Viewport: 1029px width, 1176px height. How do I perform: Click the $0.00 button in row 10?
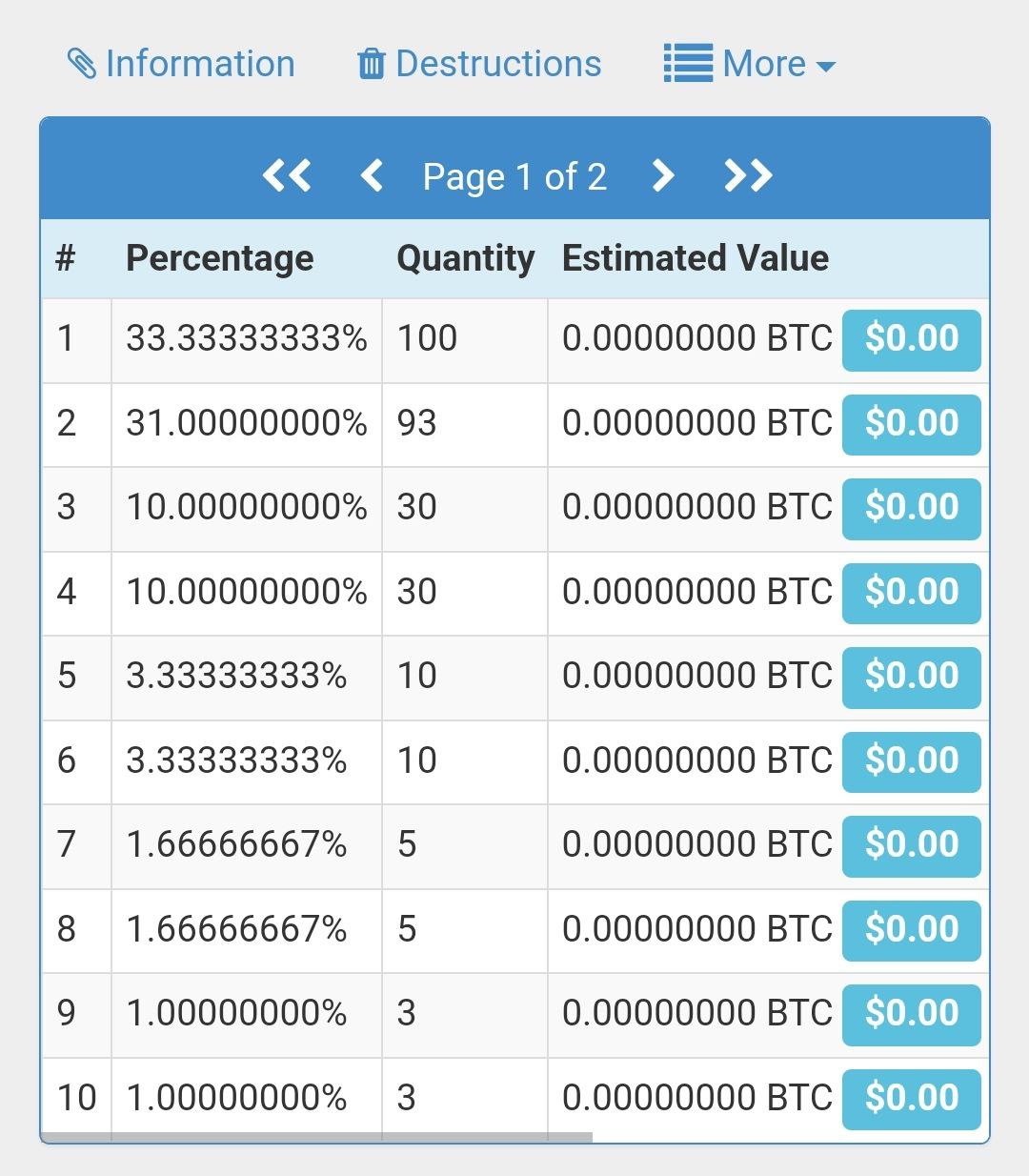pos(912,1099)
